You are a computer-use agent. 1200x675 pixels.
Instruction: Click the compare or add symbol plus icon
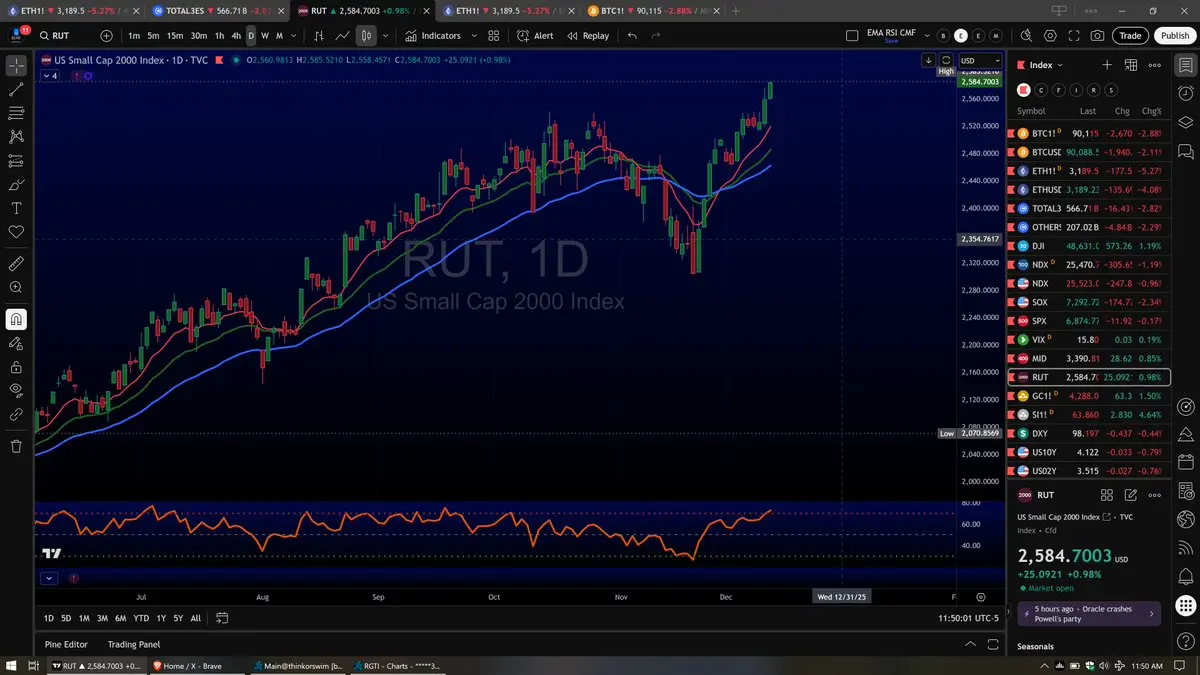coord(107,35)
